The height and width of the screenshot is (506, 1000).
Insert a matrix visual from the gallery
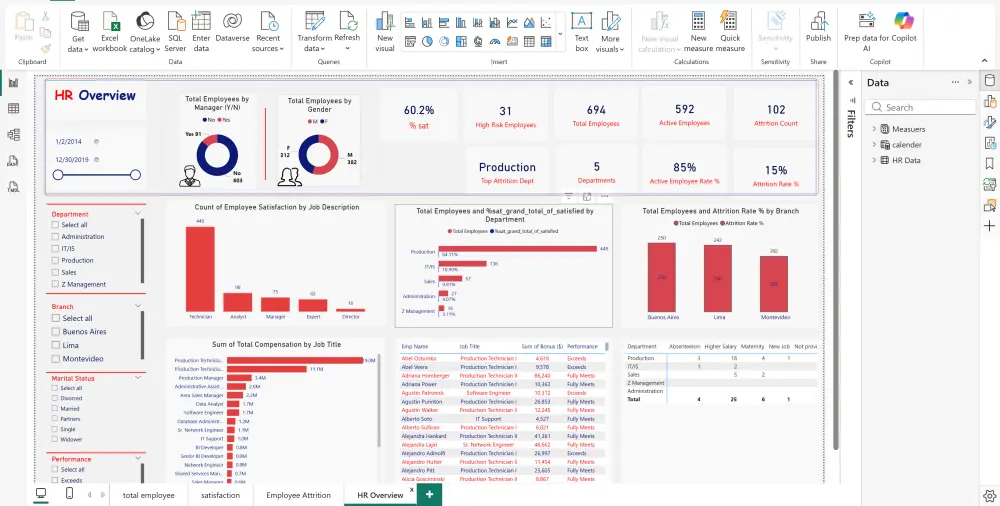point(546,41)
